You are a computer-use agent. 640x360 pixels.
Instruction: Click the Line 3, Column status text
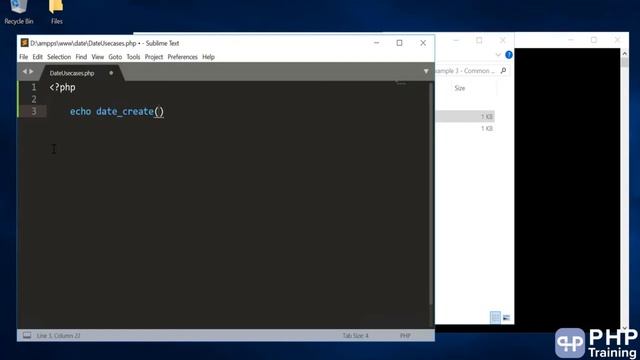point(58,336)
